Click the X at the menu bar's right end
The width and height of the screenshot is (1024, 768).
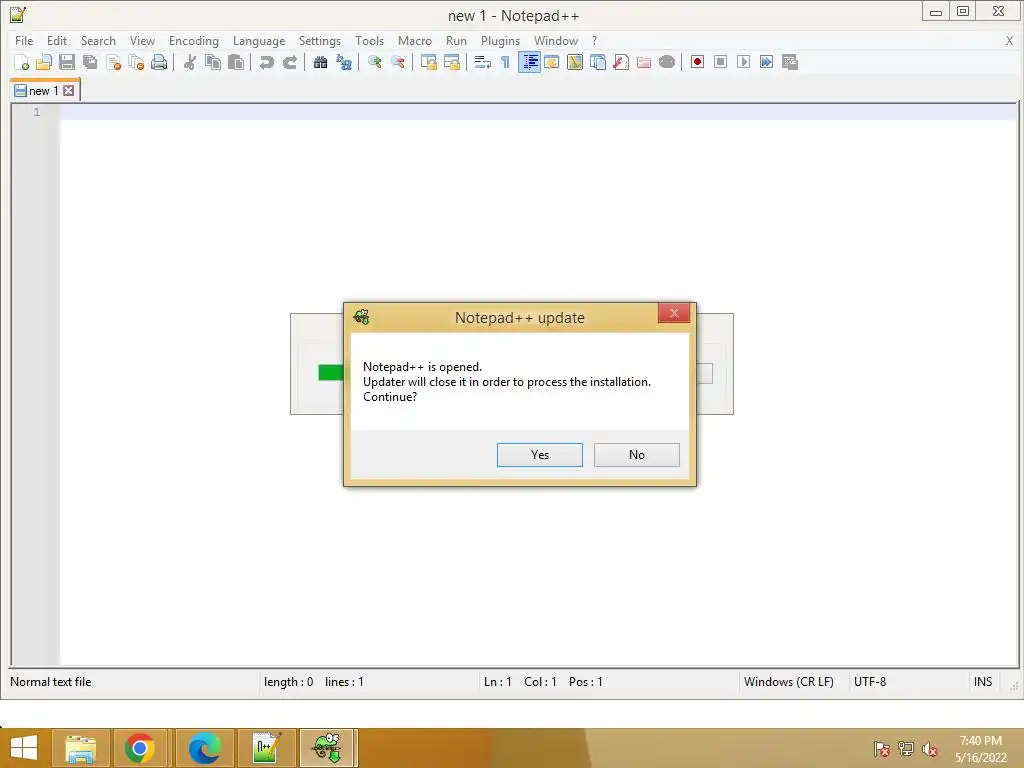(x=1009, y=40)
